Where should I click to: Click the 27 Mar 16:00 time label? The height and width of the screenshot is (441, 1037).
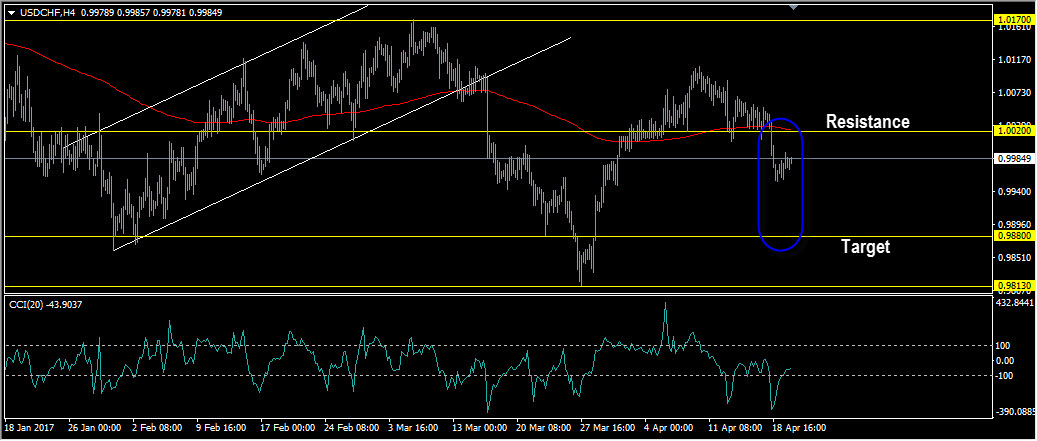[608, 428]
